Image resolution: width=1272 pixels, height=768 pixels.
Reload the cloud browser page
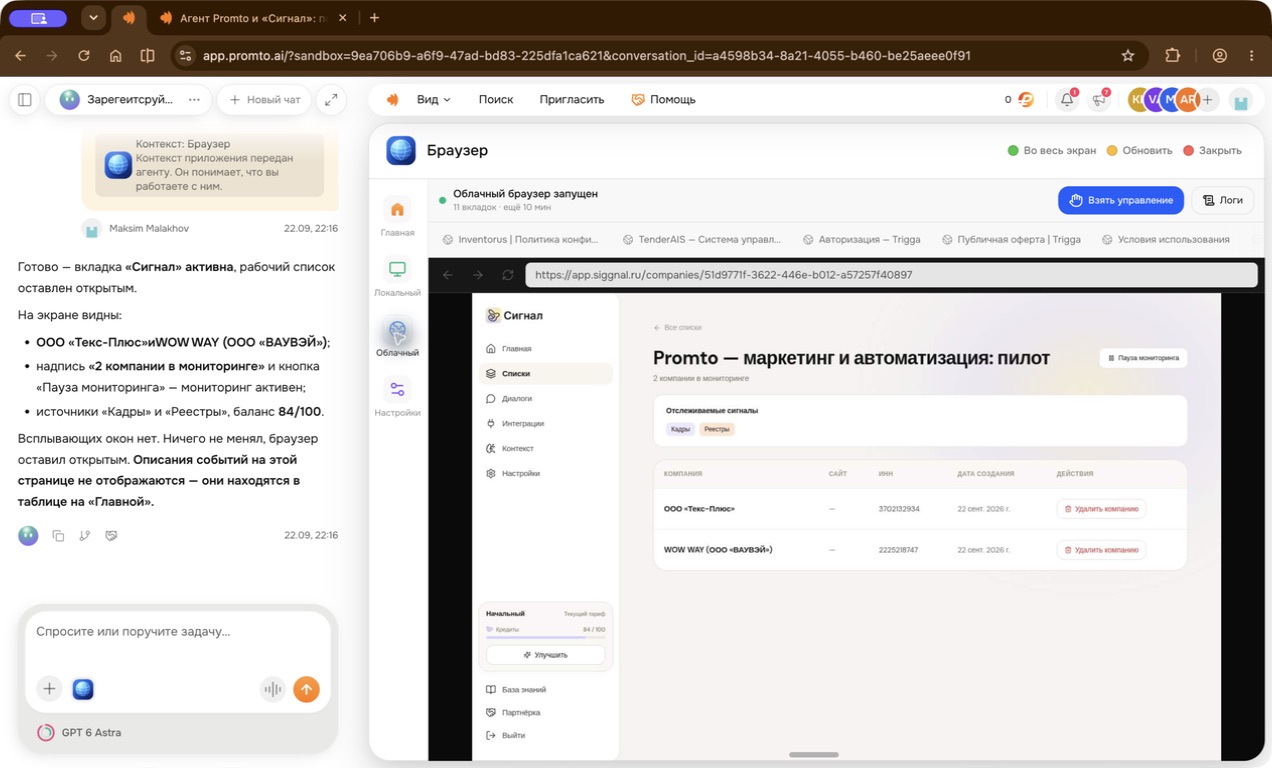507,274
